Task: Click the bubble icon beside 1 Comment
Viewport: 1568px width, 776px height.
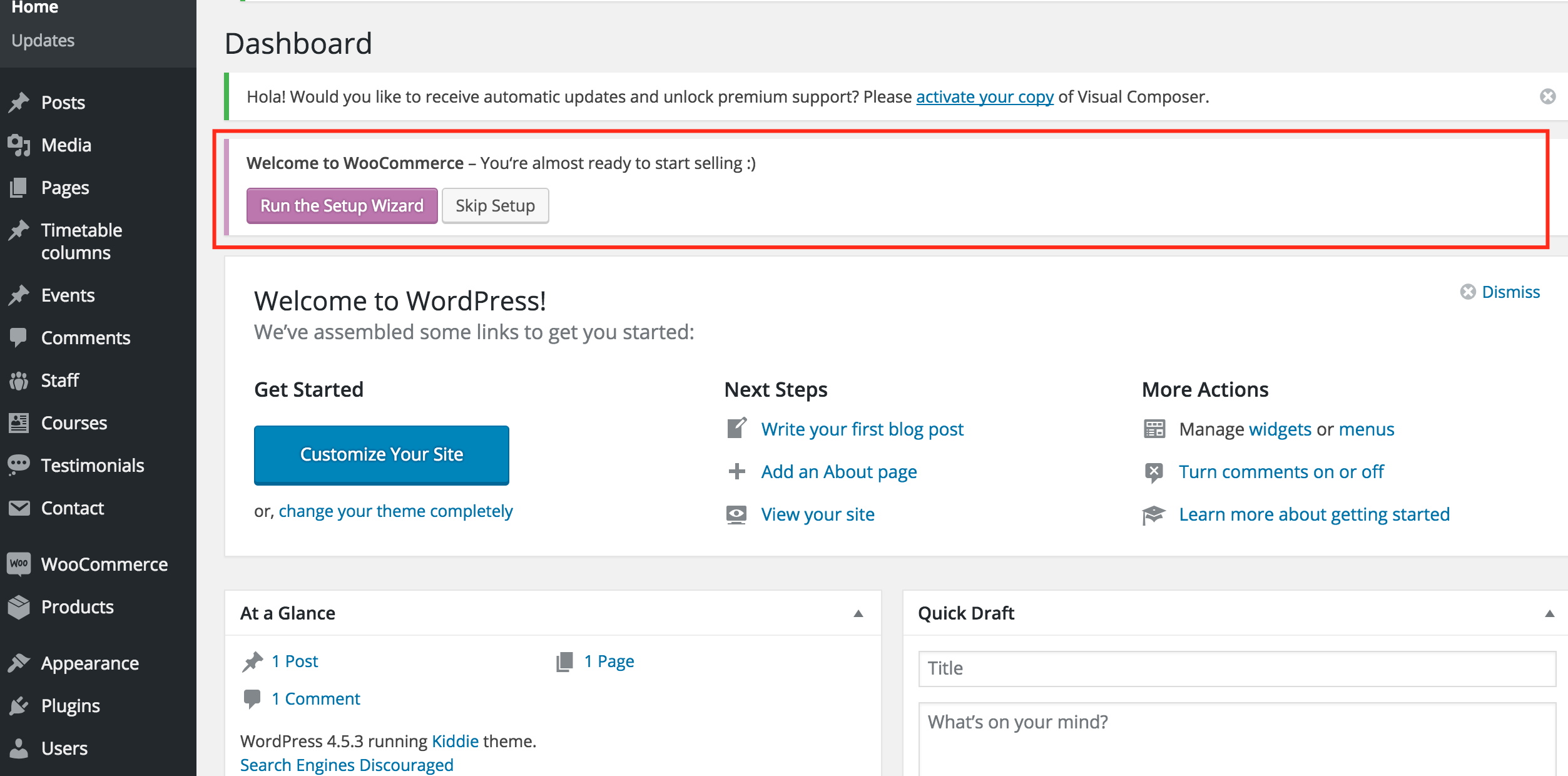Action: click(x=252, y=699)
